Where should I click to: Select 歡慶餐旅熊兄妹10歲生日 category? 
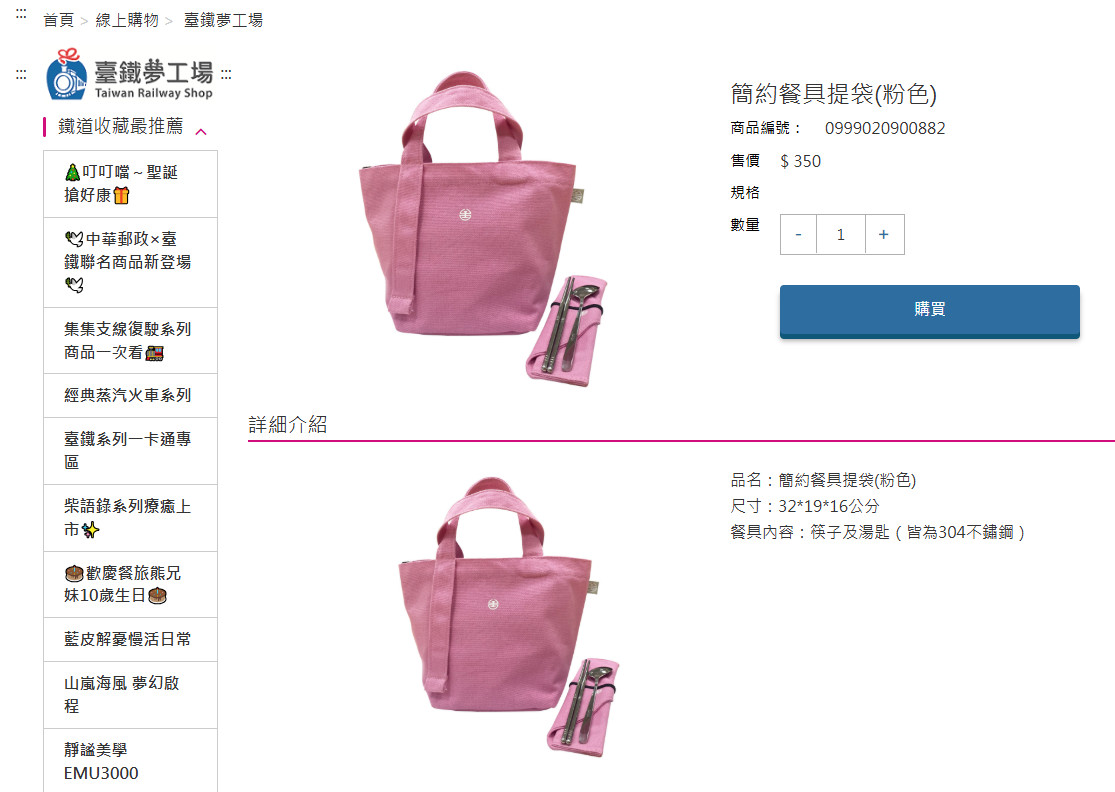130,584
